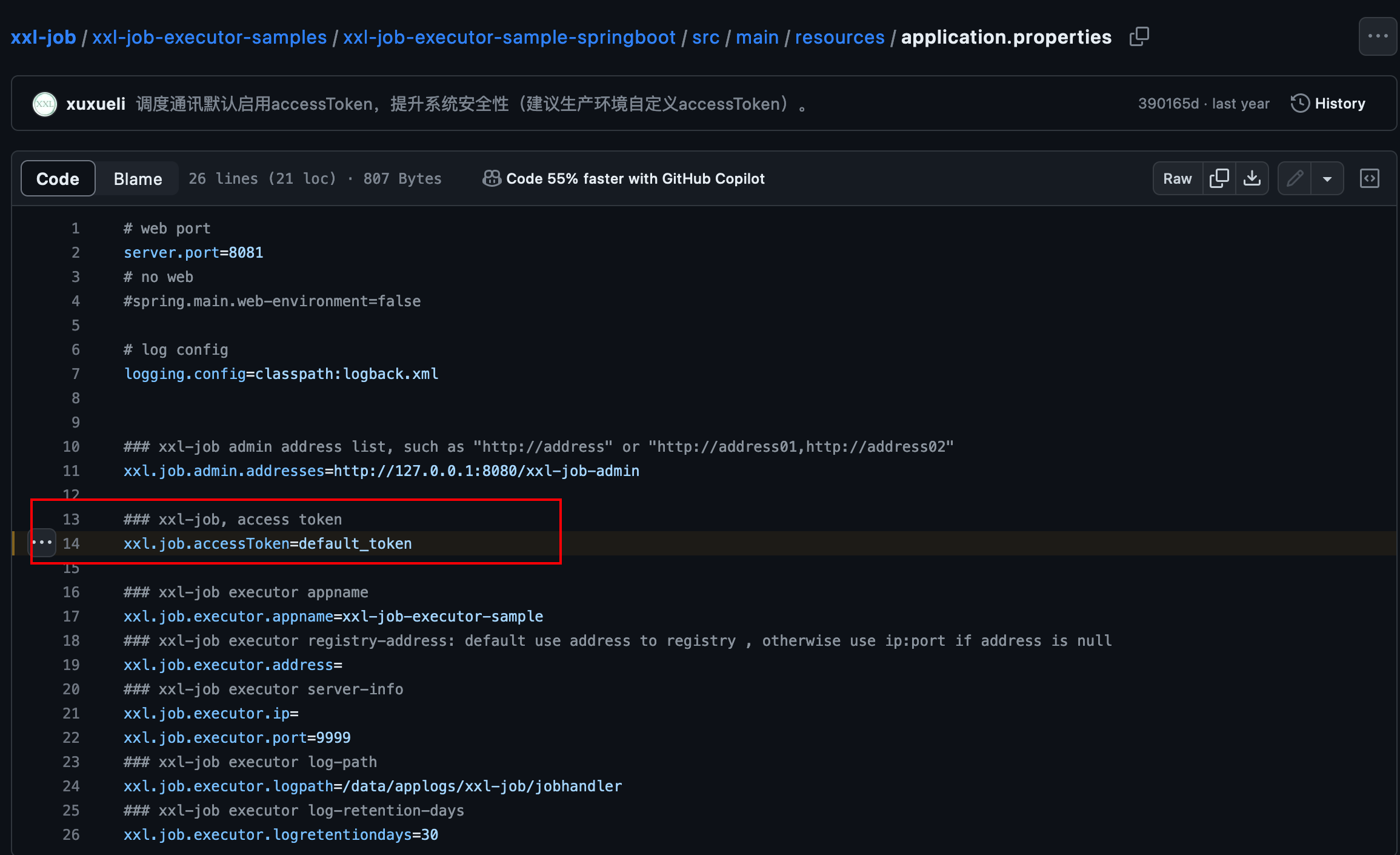Switch to the Code tab
This screenshot has width=1400, height=855.
point(58,178)
